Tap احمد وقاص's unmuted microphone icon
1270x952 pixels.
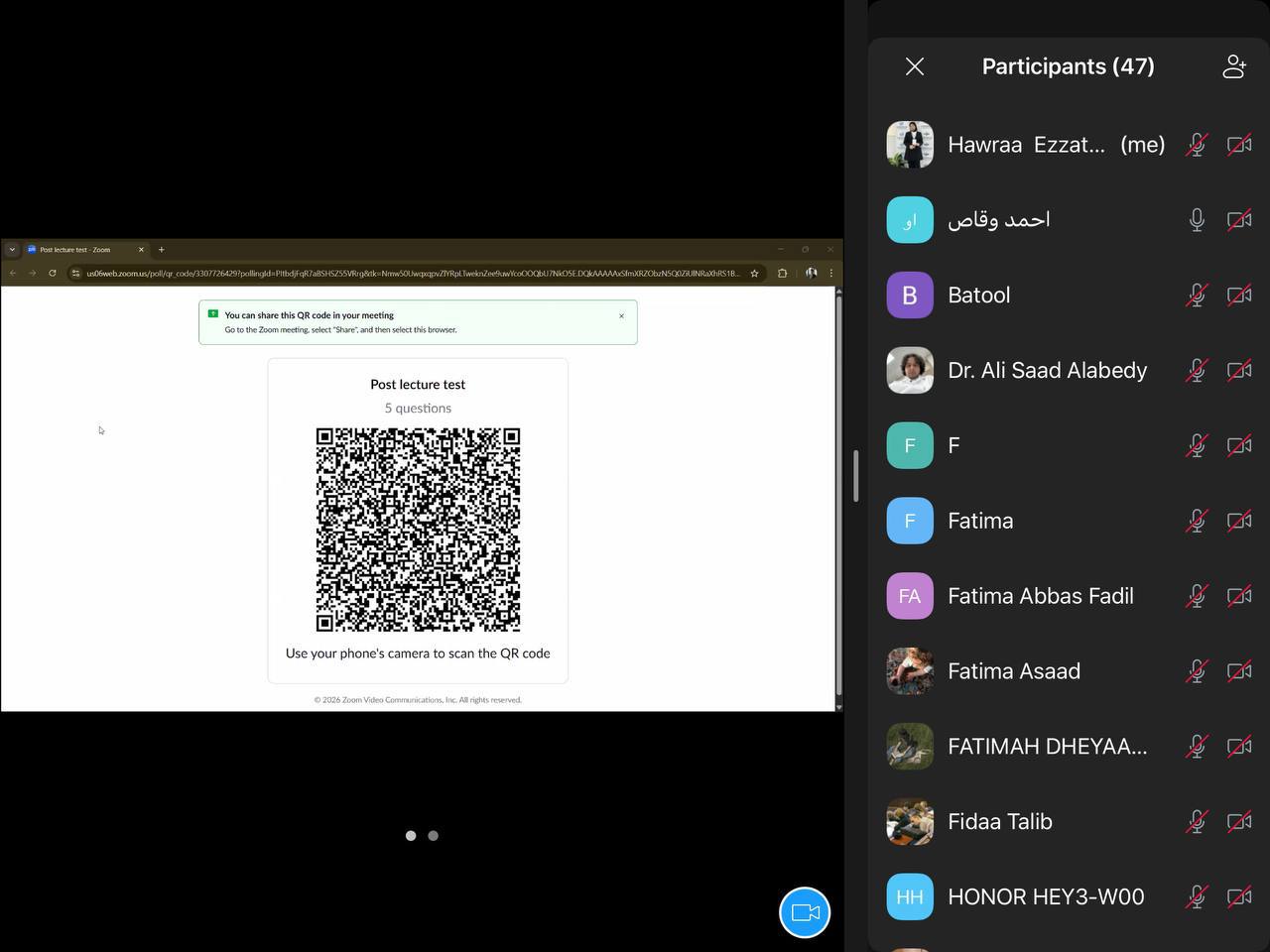1197,220
